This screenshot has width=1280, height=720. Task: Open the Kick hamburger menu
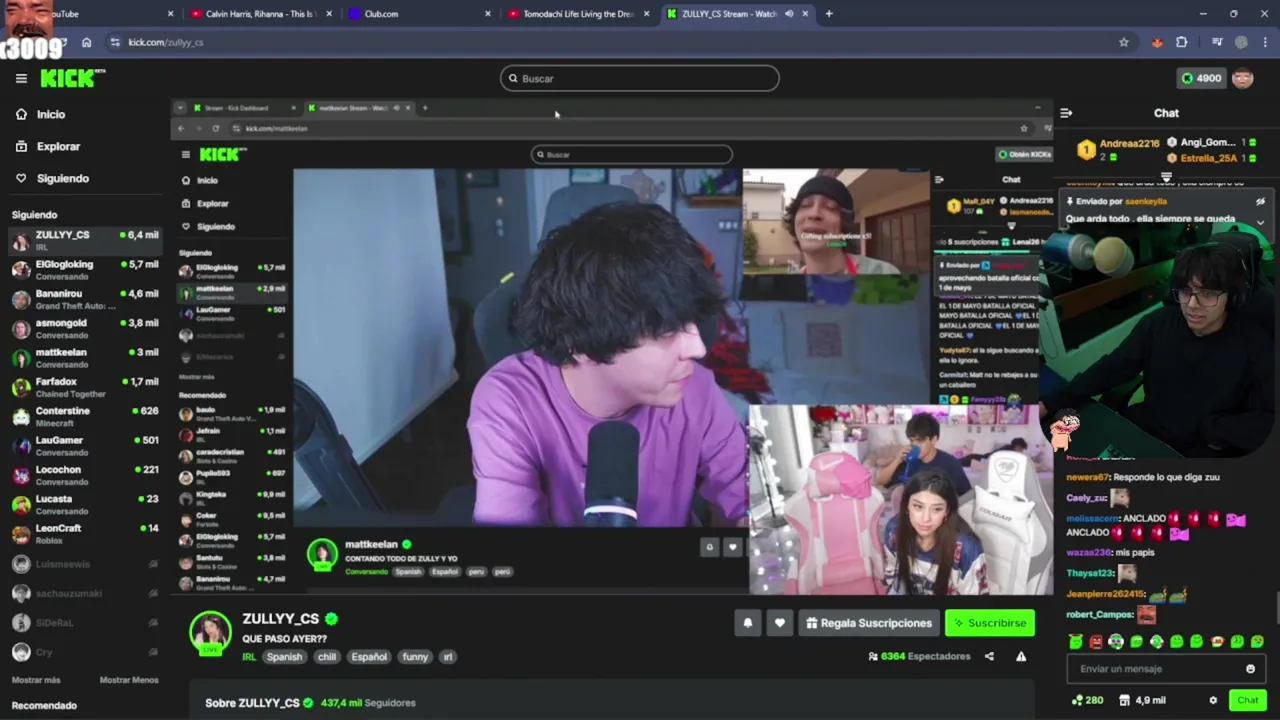point(21,78)
